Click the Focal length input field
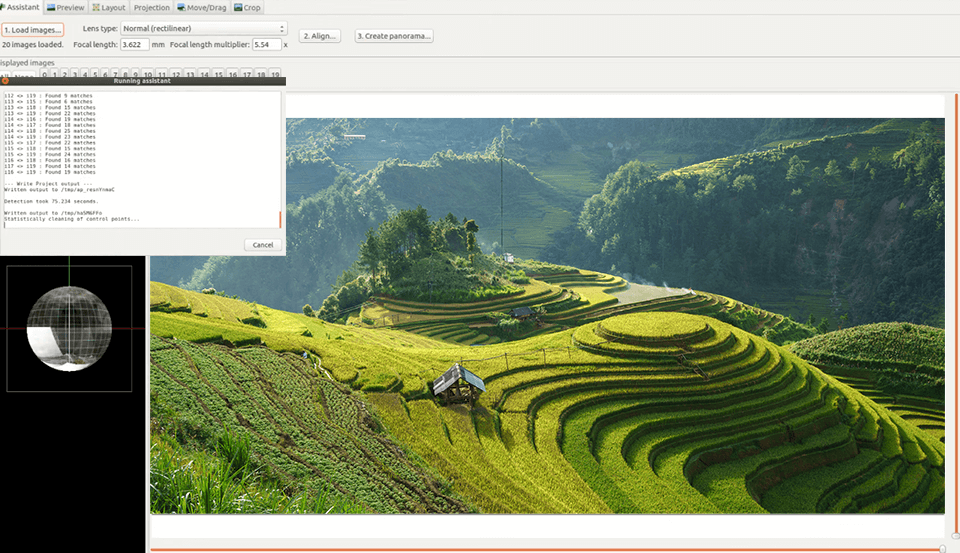The width and height of the screenshot is (960, 553). click(134, 45)
